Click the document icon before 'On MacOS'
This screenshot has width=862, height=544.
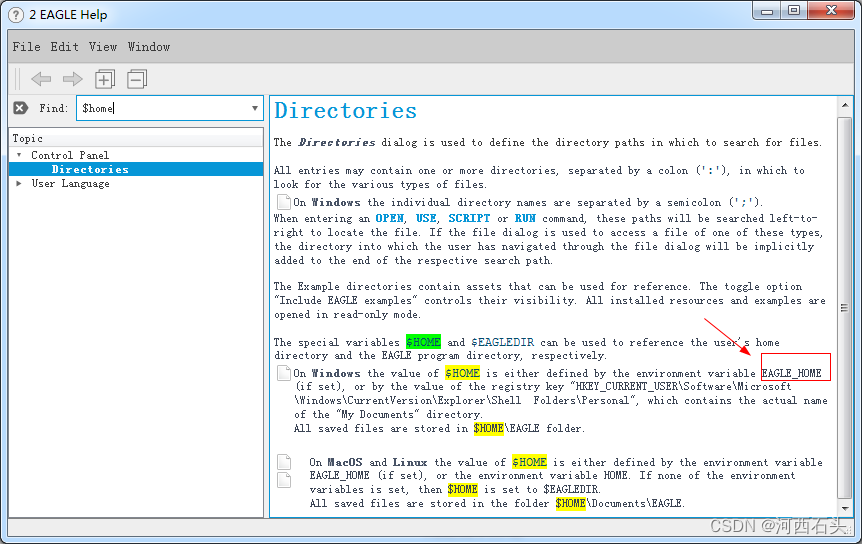(x=284, y=462)
